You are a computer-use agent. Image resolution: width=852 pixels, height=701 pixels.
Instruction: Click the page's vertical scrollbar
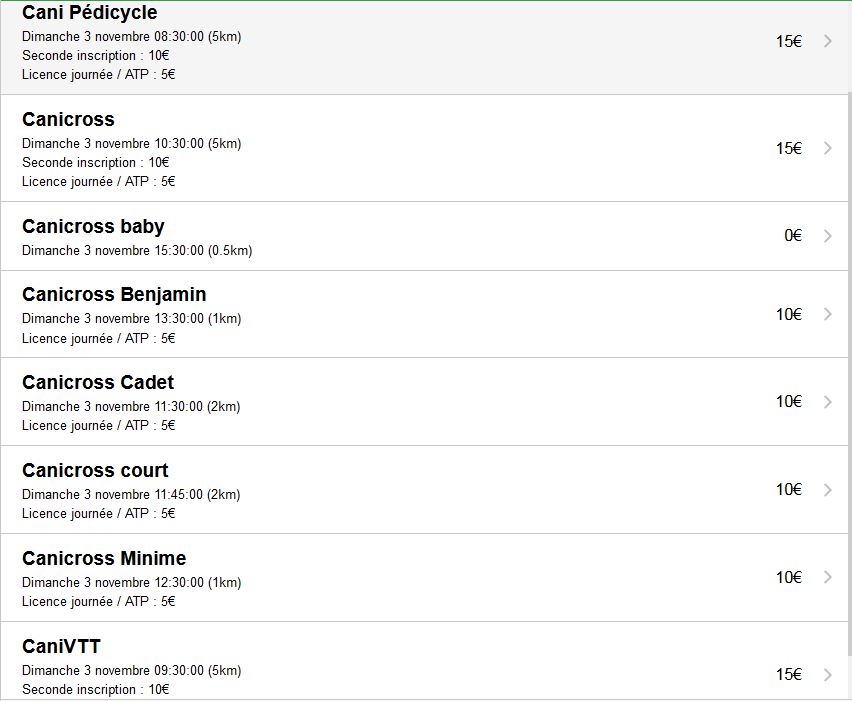point(849,375)
